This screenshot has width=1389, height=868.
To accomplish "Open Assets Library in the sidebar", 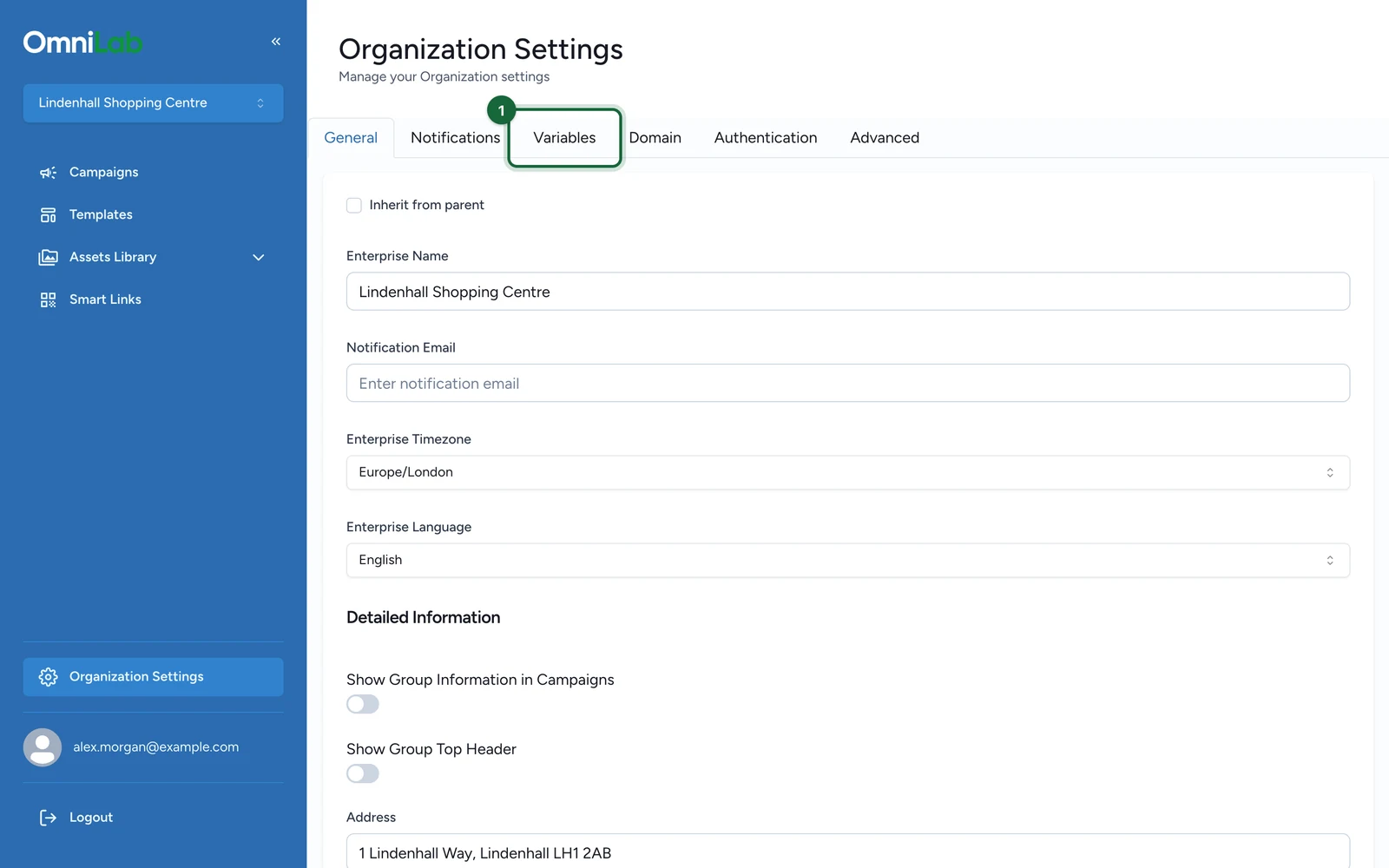I will pos(153,258).
